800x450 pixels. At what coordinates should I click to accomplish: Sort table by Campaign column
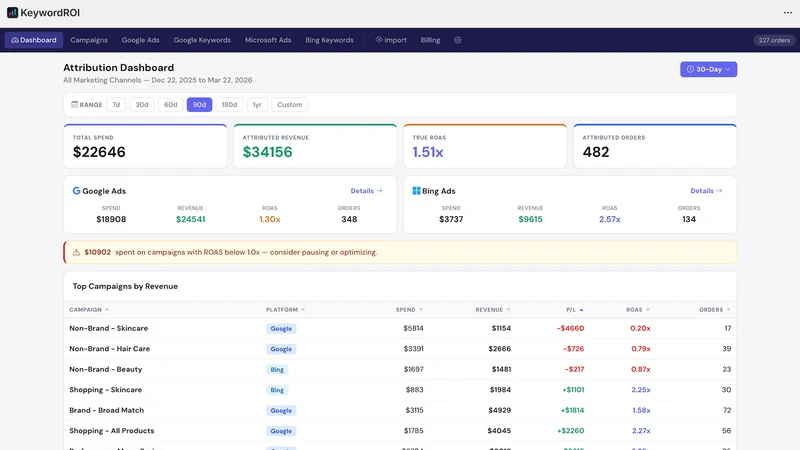(89, 310)
